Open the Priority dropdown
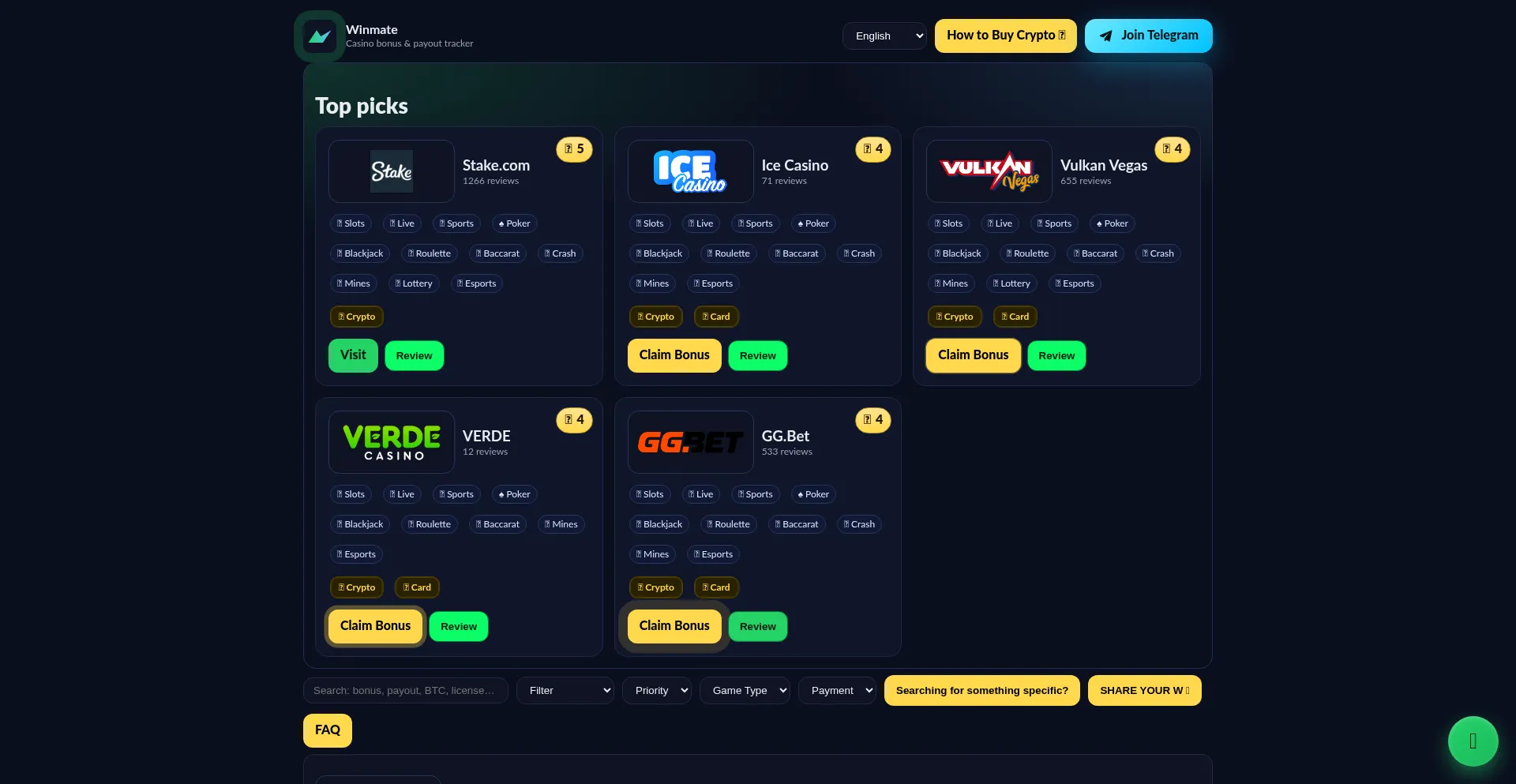1516x784 pixels. (657, 691)
